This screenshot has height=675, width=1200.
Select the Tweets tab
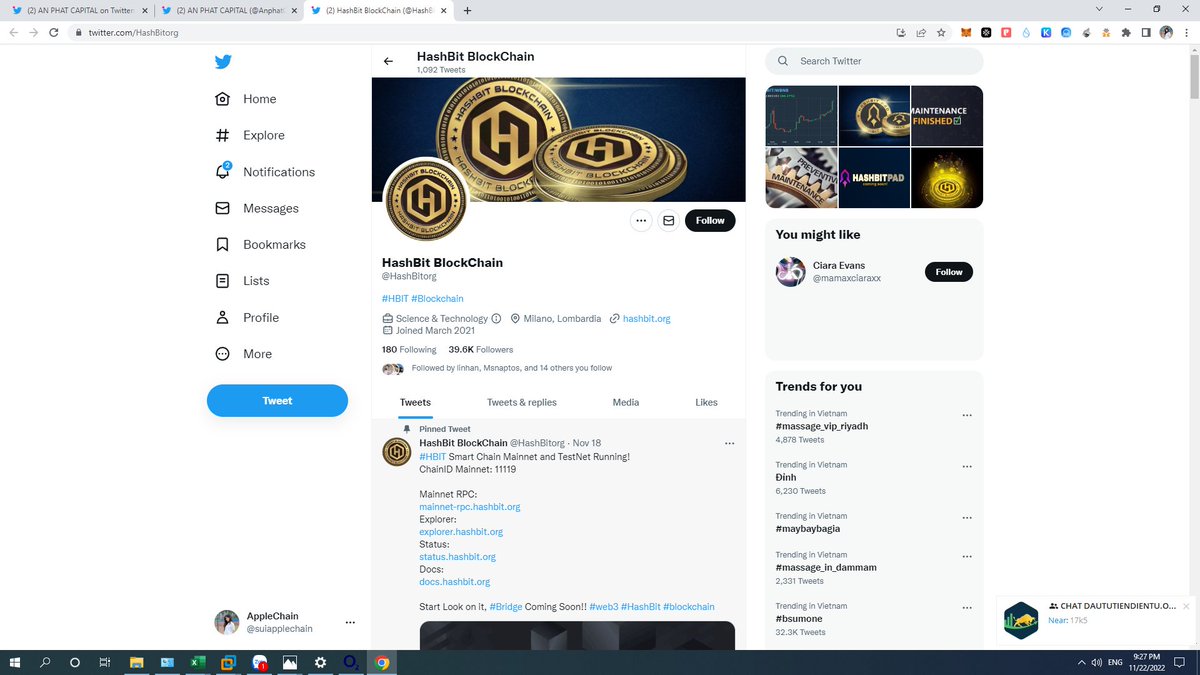415,402
